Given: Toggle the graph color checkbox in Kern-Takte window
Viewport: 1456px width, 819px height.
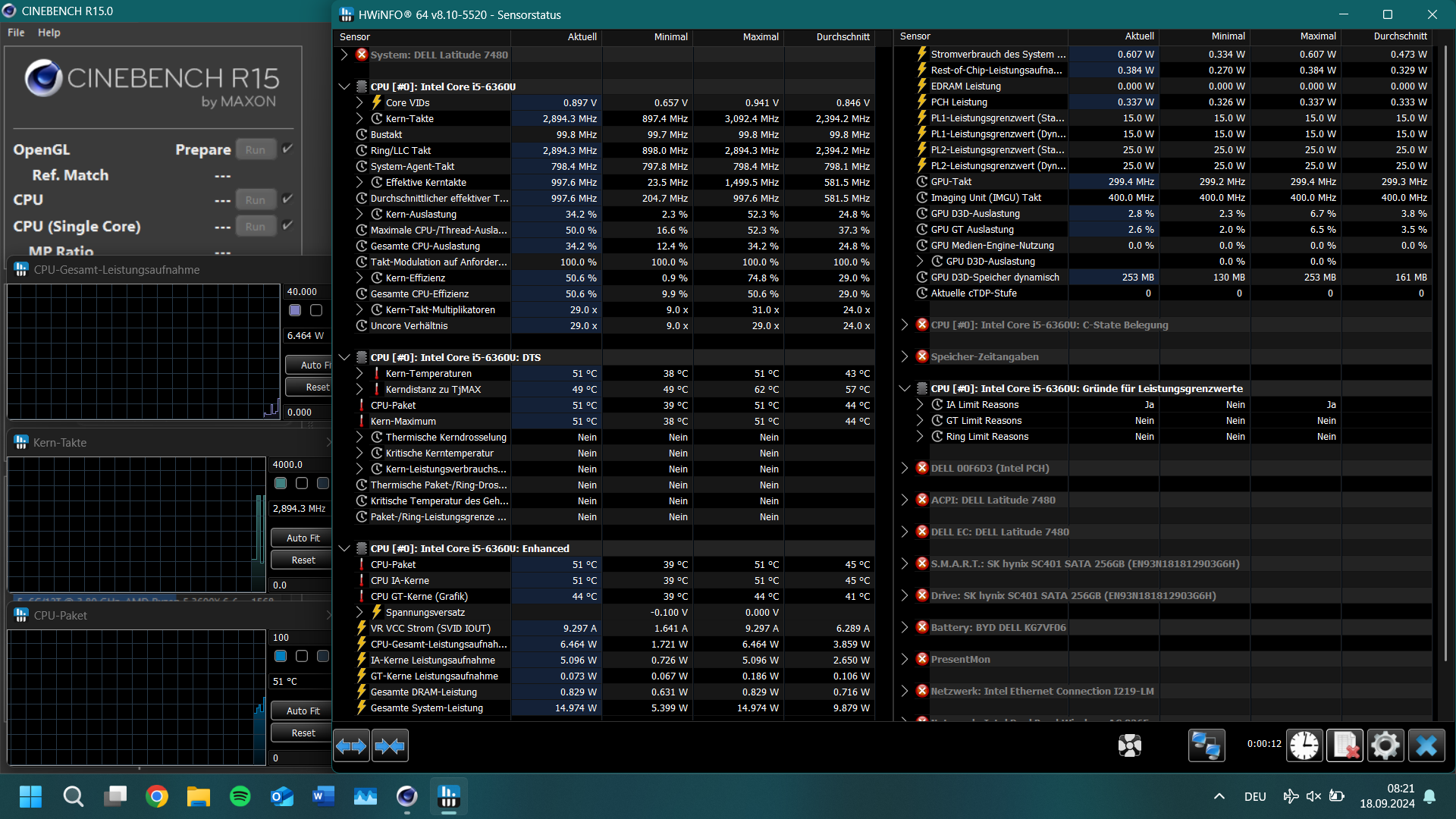Looking at the screenshot, I should (281, 483).
